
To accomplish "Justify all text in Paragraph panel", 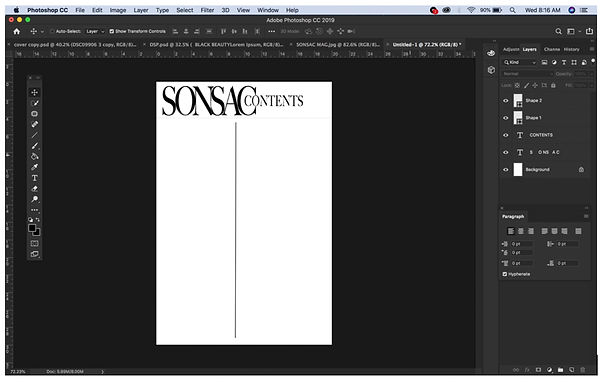I will [x=578, y=231].
